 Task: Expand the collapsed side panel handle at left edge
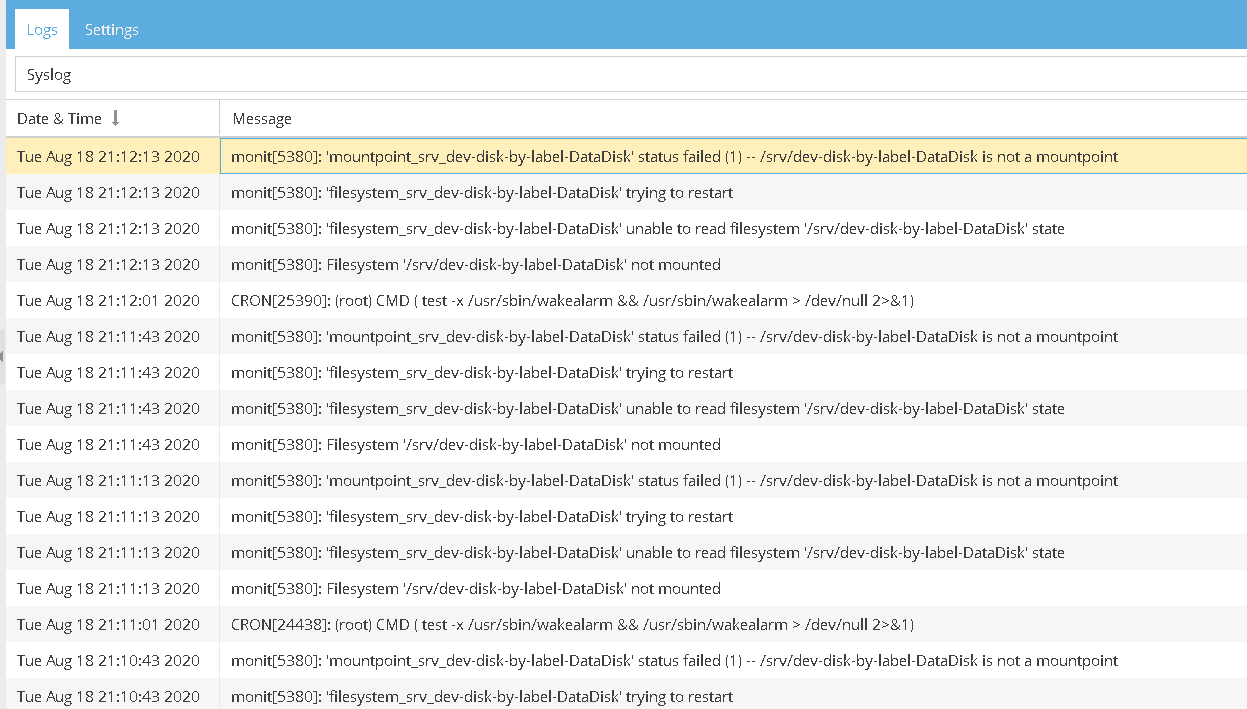2,356
